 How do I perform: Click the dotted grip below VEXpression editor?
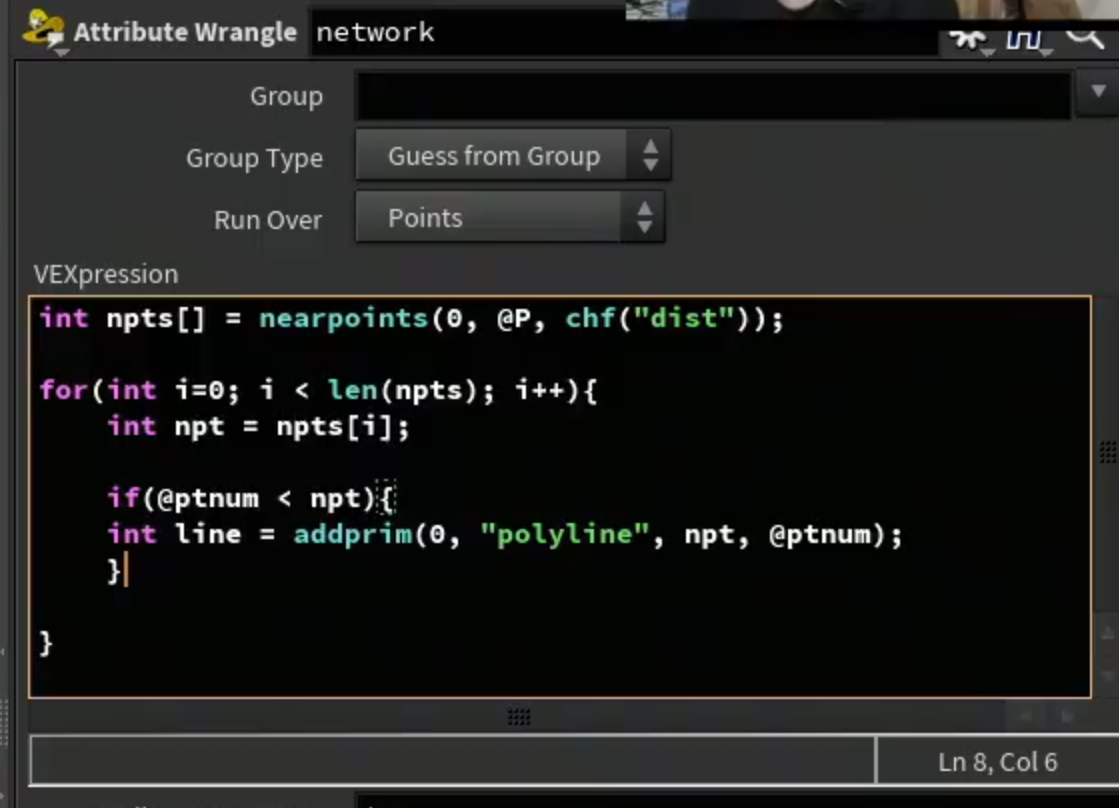[x=519, y=717]
